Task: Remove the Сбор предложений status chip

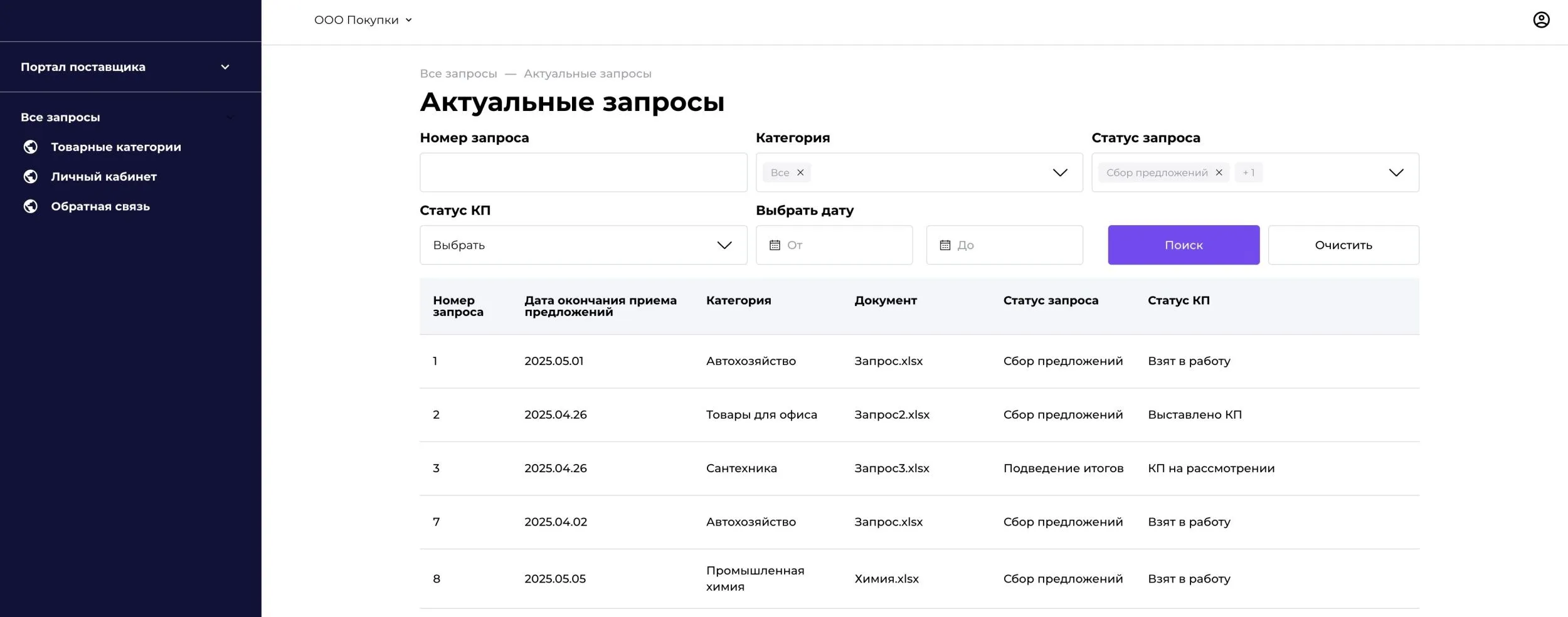Action: point(1219,172)
